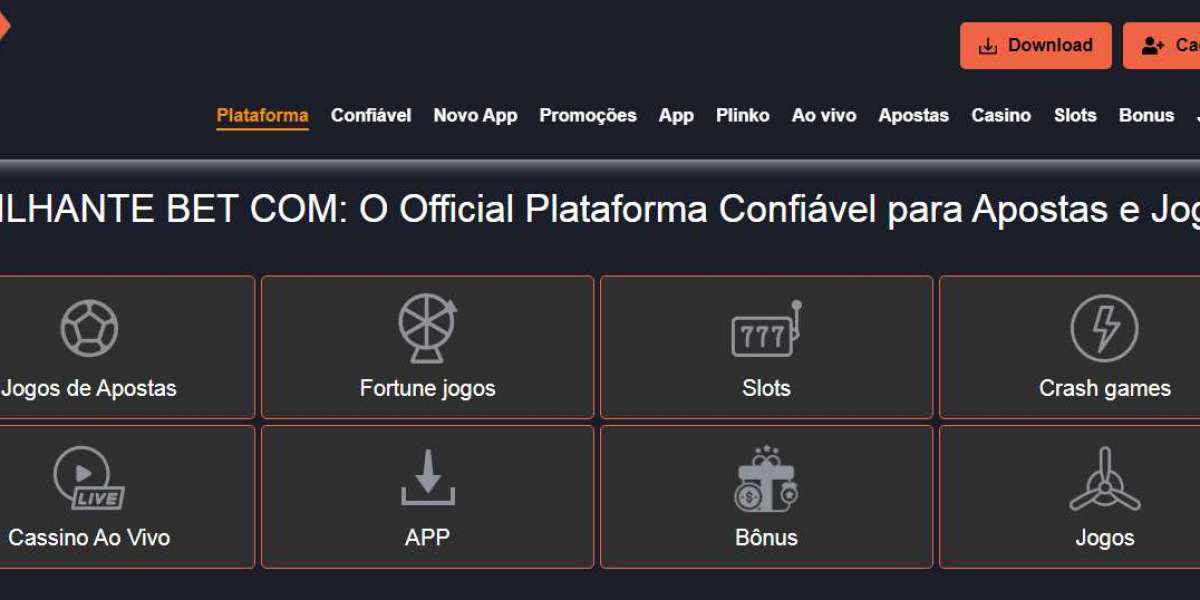This screenshot has width=1200, height=600.
Task: Open the Ao vivo menu link
Action: tap(824, 115)
